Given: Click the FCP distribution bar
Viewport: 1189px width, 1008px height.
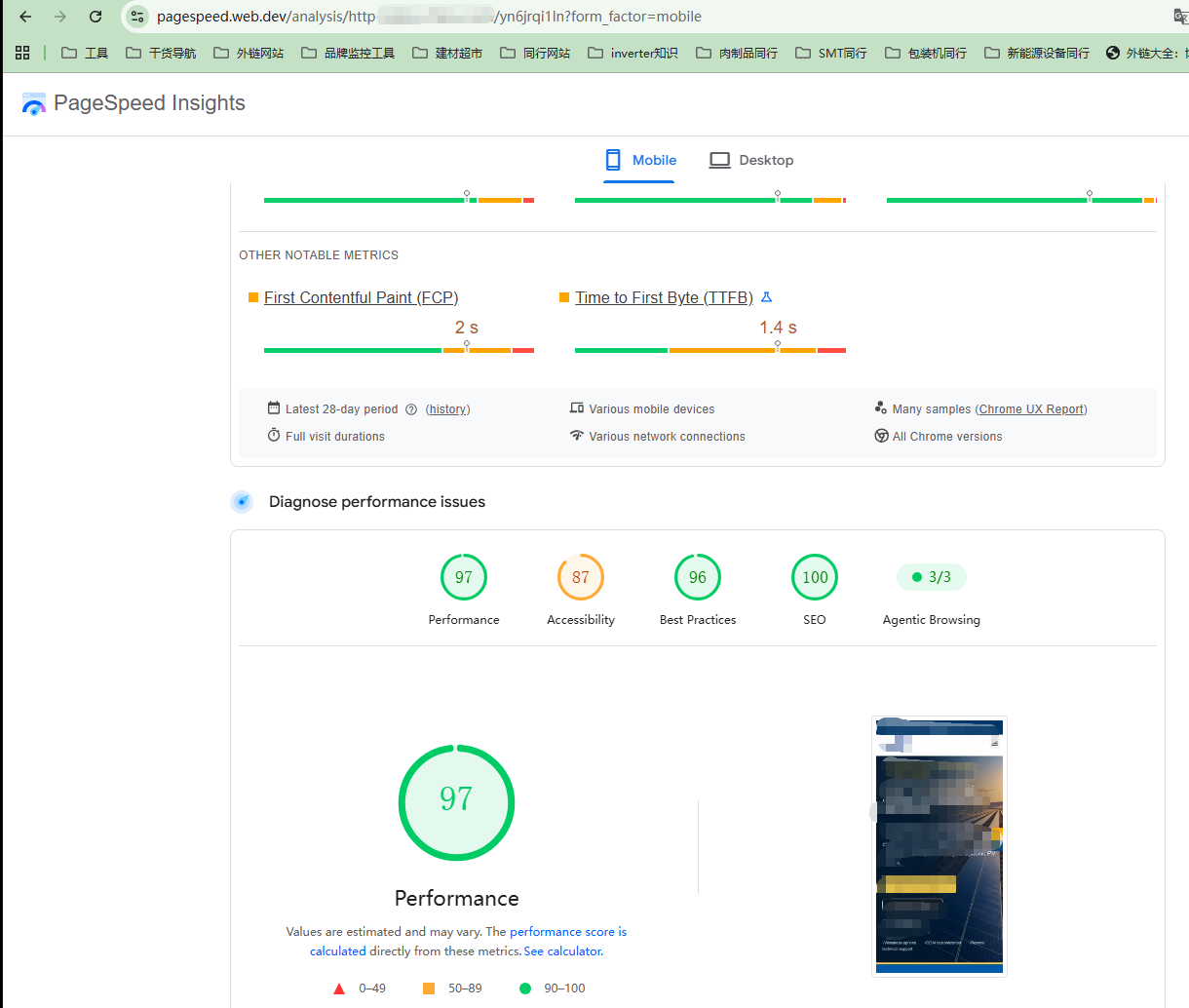Looking at the screenshot, I should pyautogui.click(x=399, y=350).
